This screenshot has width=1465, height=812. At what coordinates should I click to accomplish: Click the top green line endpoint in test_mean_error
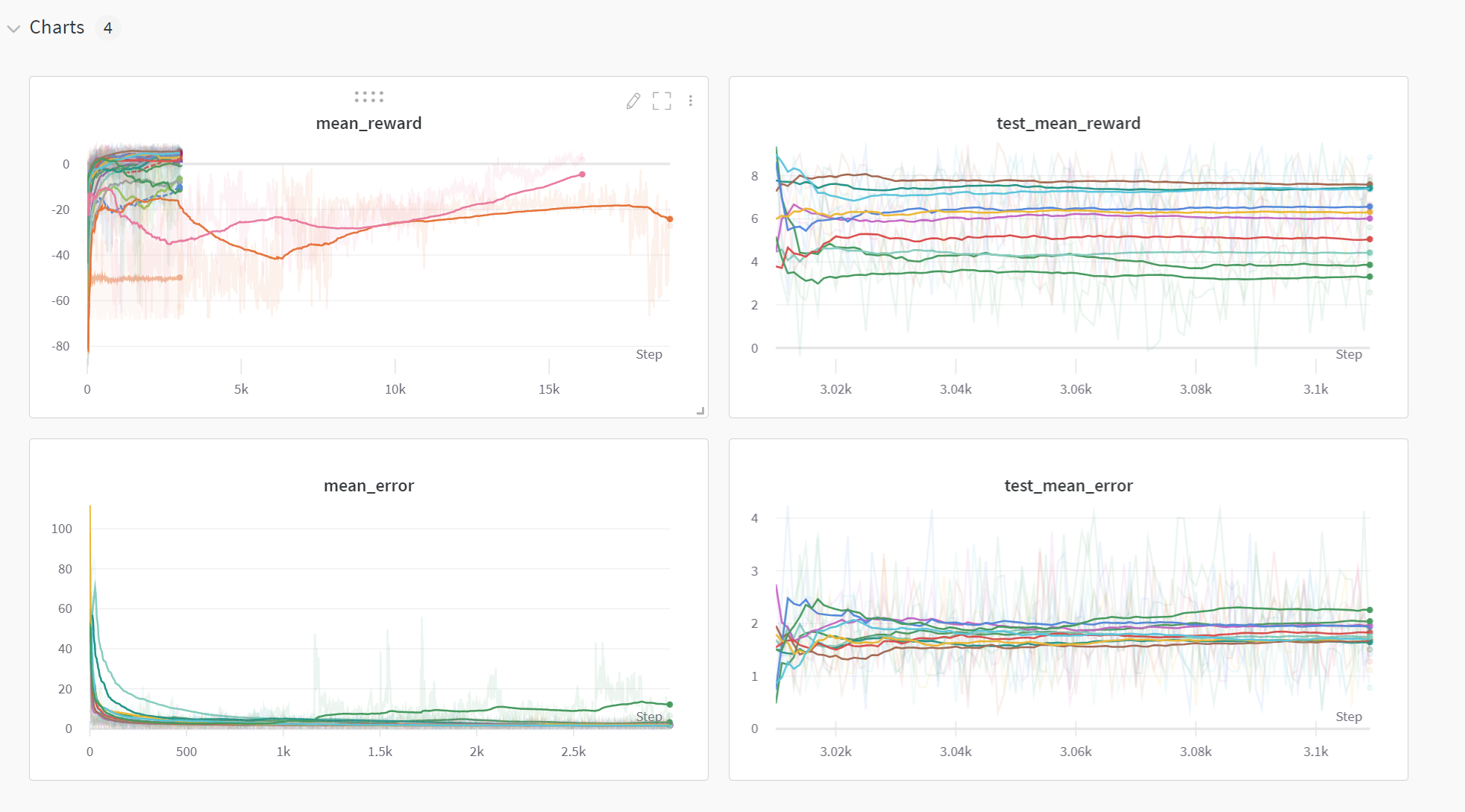coord(1370,610)
